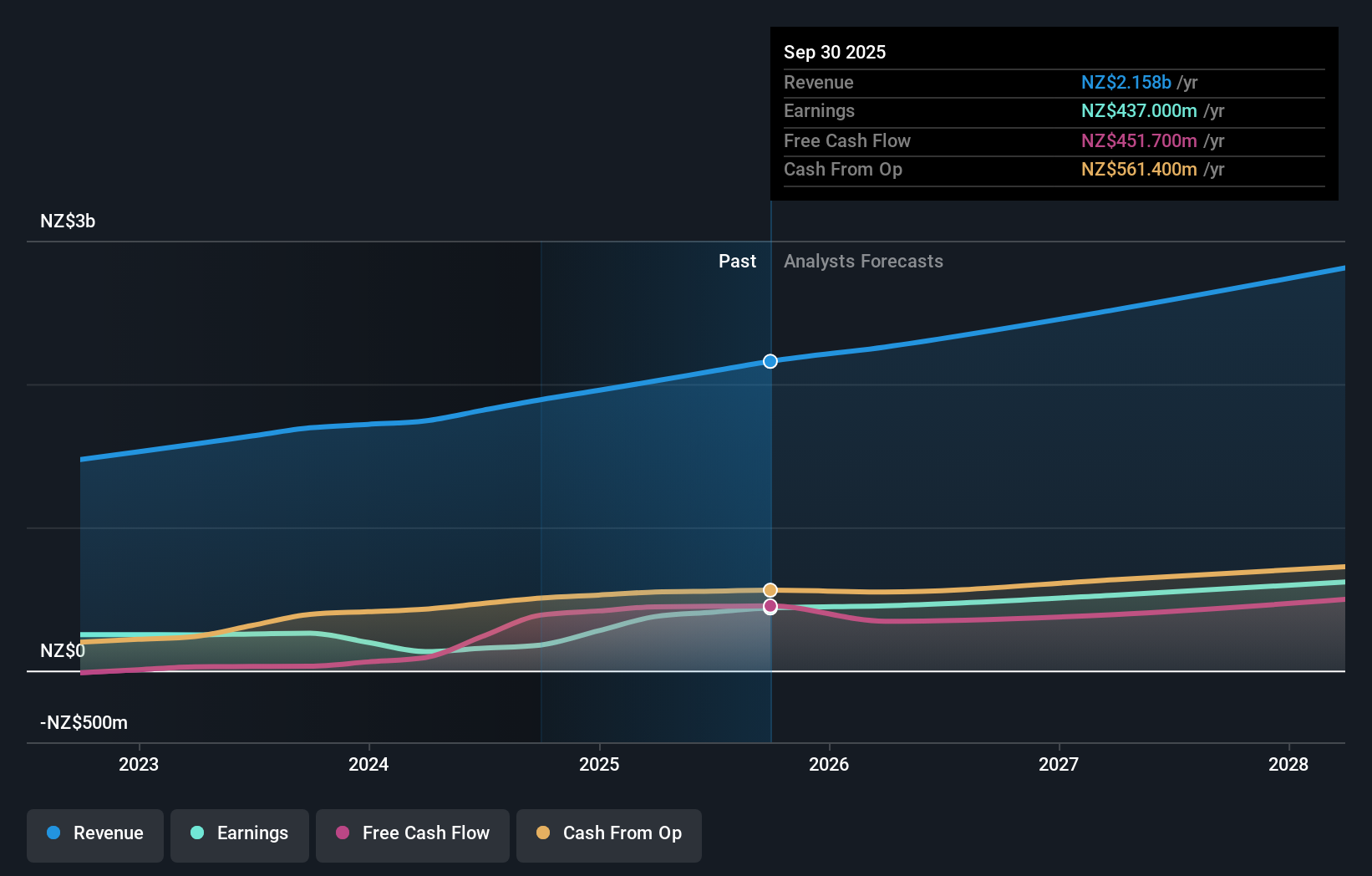Click the orange Cash From Op legend dot
This screenshot has width=1372, height=876.
(545, 833)
